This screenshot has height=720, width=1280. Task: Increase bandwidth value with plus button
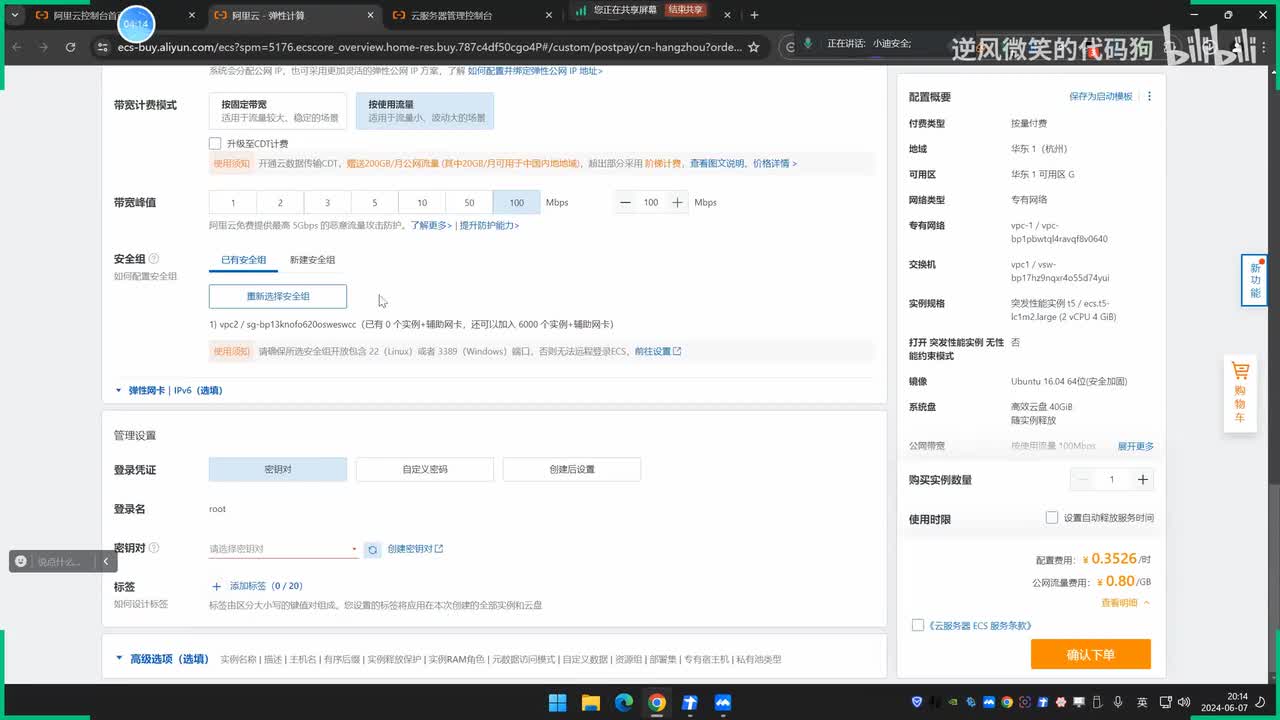pos(677,202)
